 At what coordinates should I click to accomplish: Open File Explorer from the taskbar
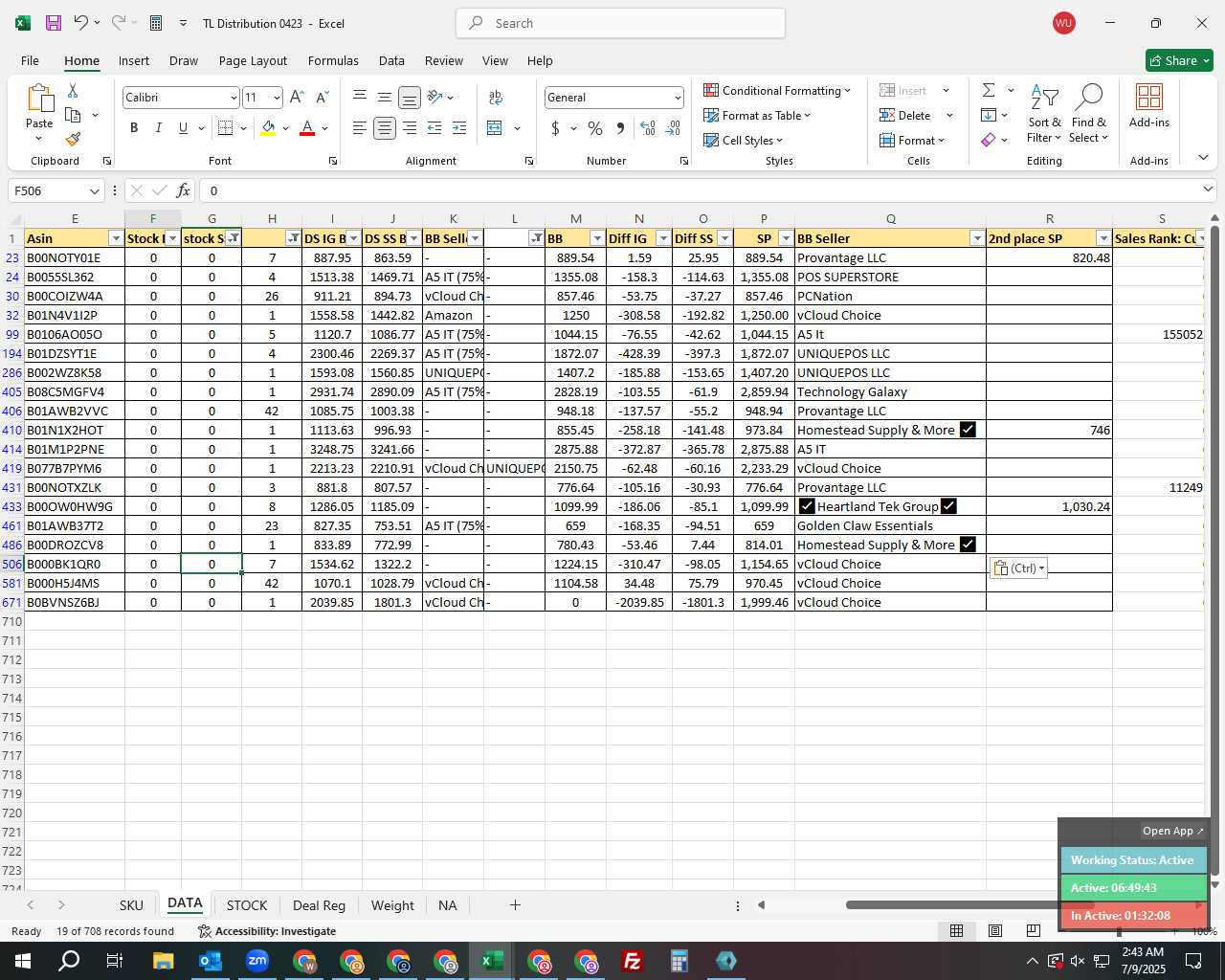click(164, 961)
